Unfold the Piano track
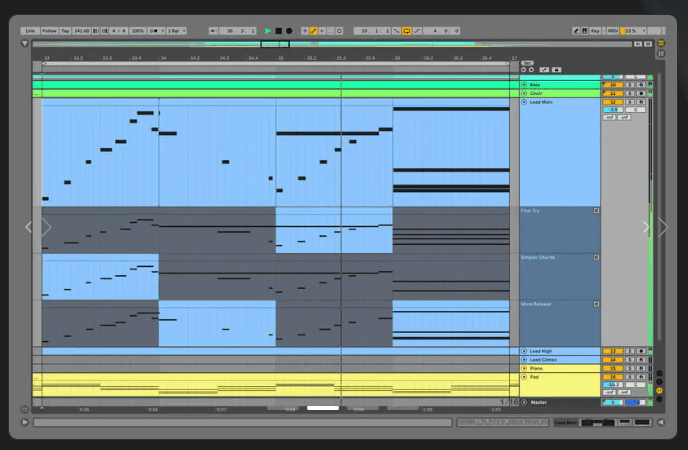Viewport: 688px width, 450px height. tap(524, 368)
